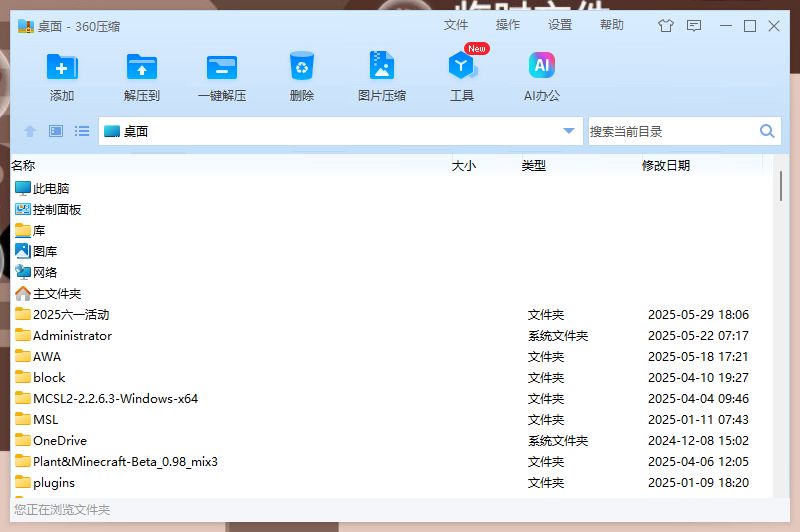Screen dimensions: 800x532
Task: Switch to thumbnail view mode icon
Action: click(56, 131)
